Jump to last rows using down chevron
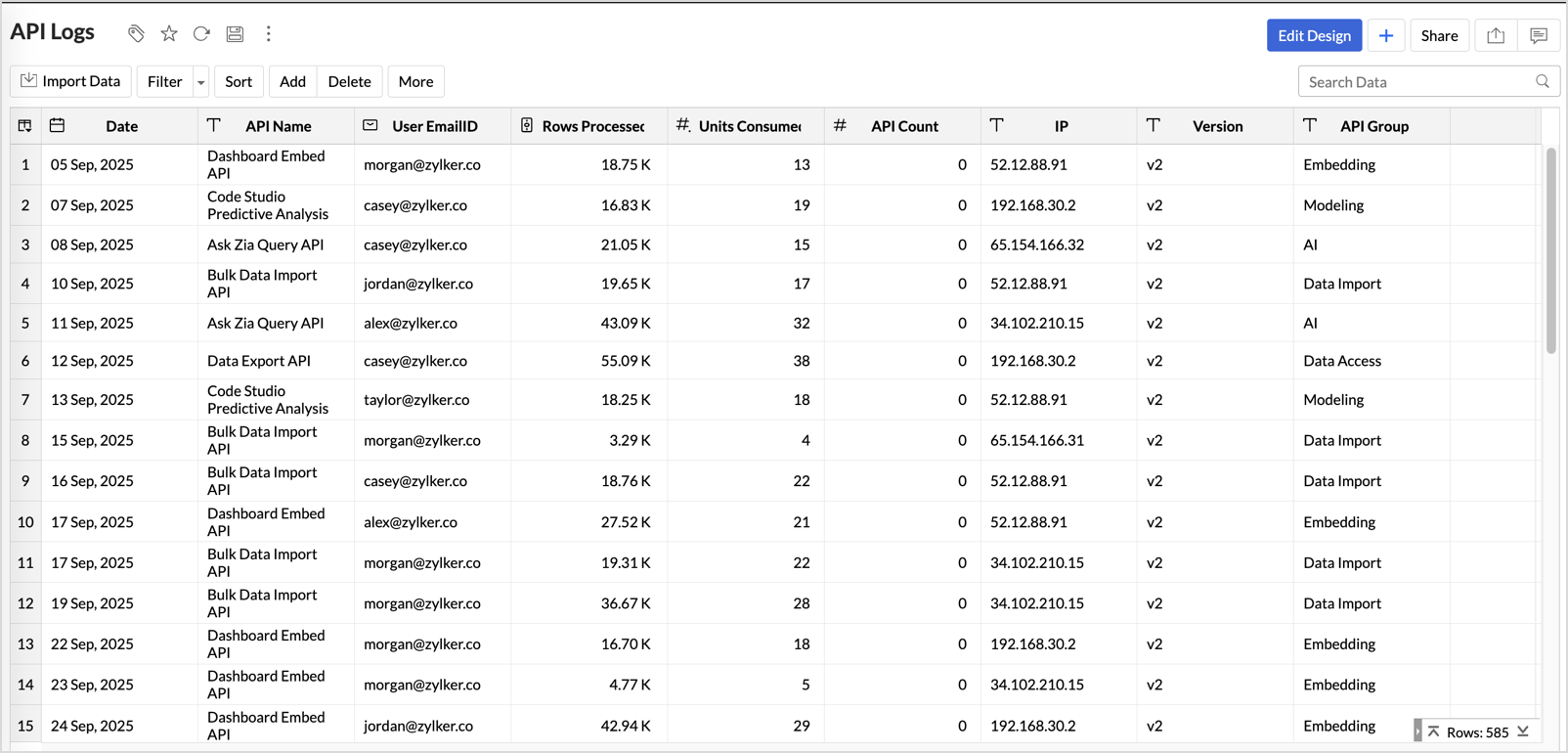The width and height of the screenshot is (1568, 753). click(x=1523, y=731)
